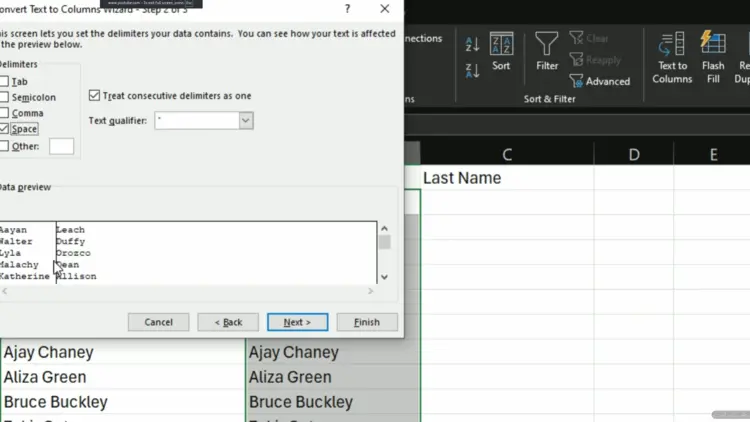750x422 pixels.
Task: Select first-column cell Bruce Buckley
Action: (123, 402)
